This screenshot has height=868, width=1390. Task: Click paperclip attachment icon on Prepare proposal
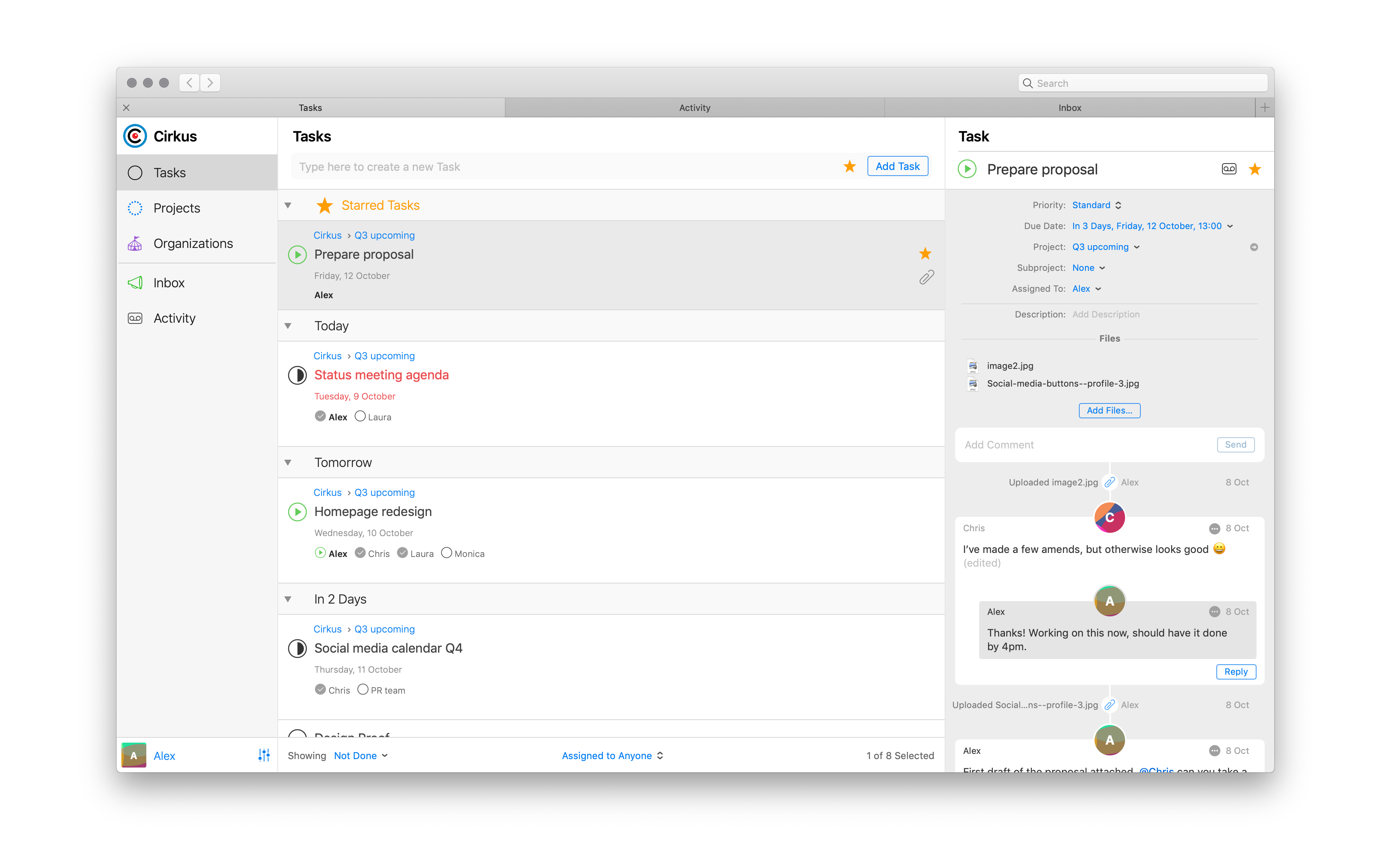[926, 278]
